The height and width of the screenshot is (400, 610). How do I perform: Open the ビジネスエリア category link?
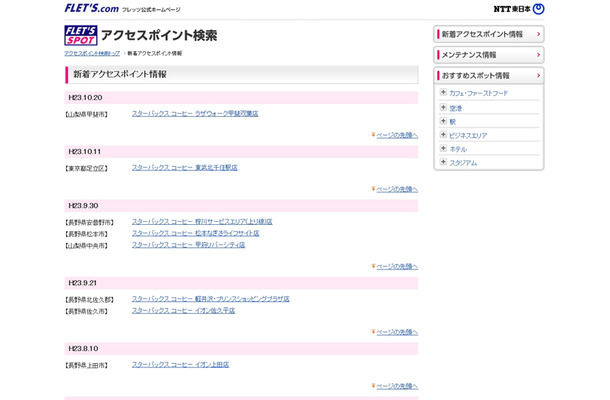[468, 136]
